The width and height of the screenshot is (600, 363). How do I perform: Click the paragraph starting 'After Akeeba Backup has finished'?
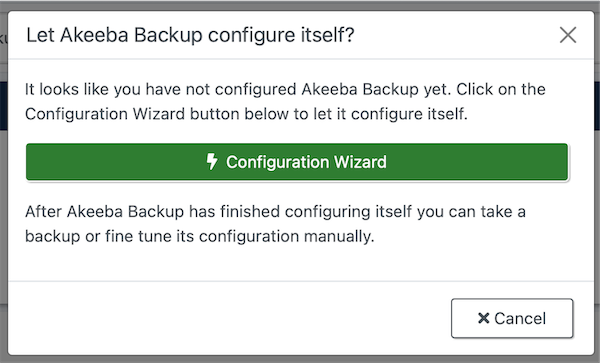pyautogui.click(x=275, y=224)
